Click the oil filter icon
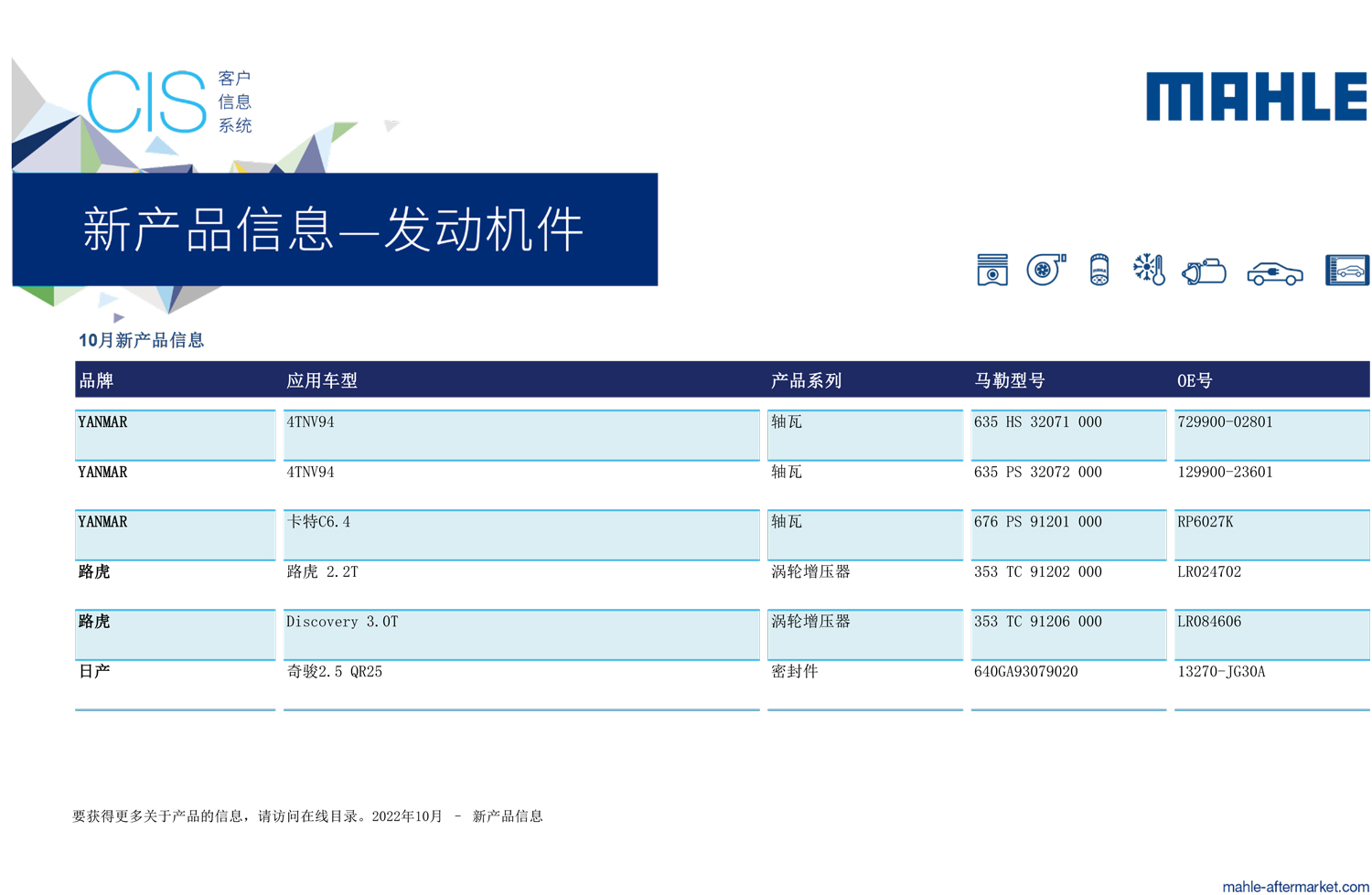Viewport: 1372px width, 895px height. coord(1099,271)
